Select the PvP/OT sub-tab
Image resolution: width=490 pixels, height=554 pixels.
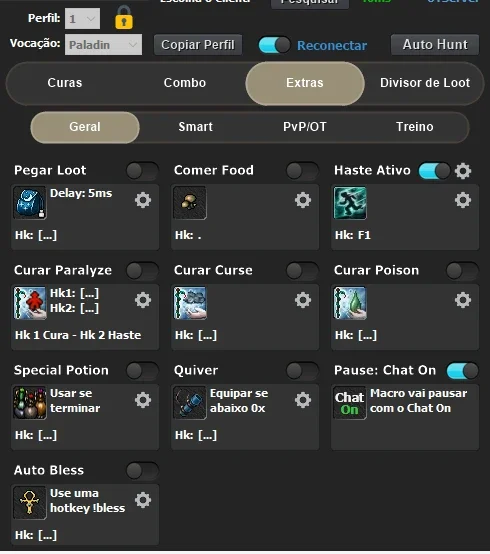305,127
